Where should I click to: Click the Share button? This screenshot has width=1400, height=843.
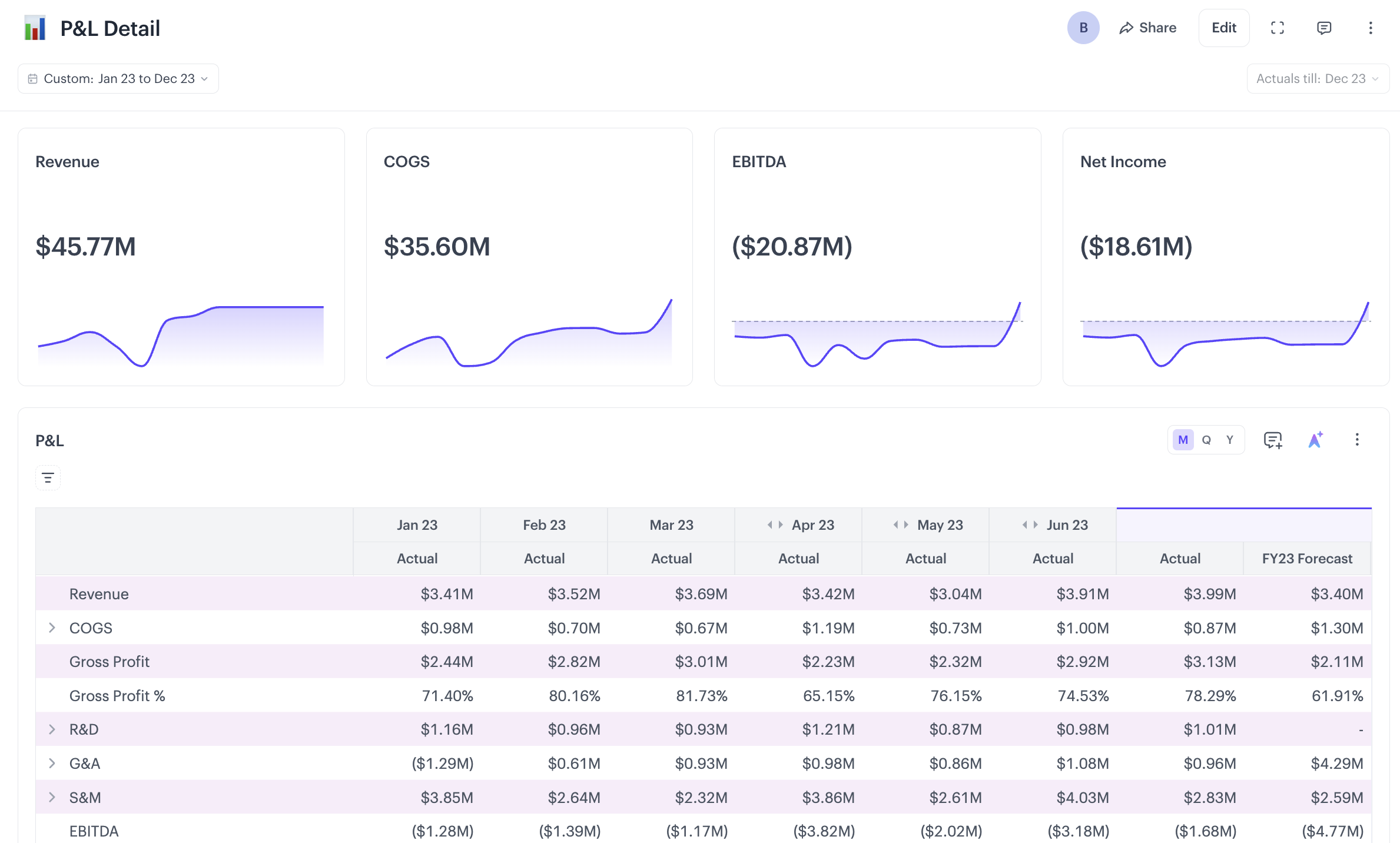[1147, 28]
